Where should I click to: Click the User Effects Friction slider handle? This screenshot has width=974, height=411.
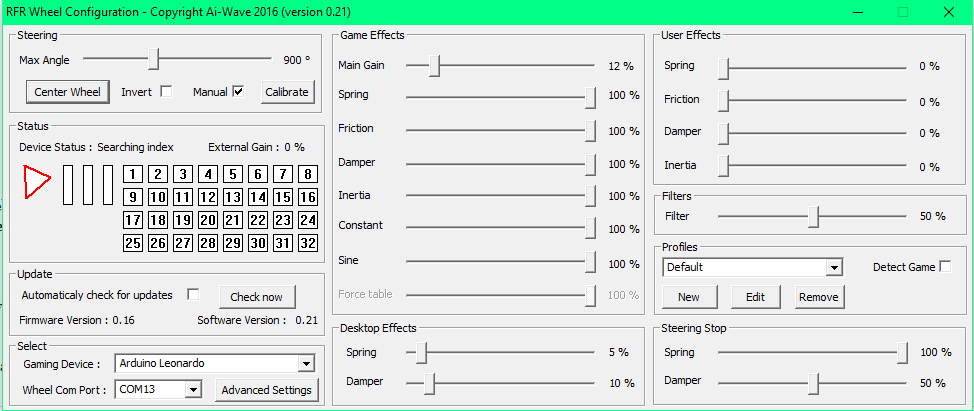coord(723,101)
